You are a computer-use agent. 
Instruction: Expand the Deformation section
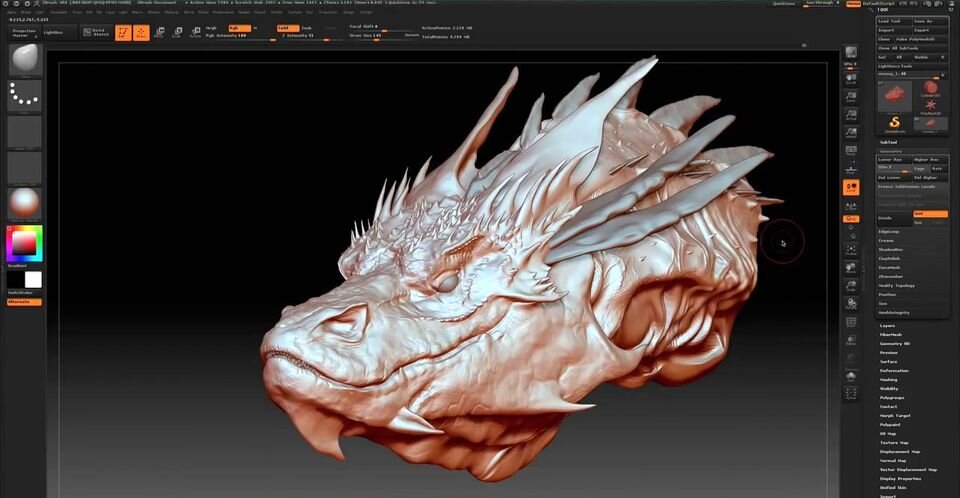click(x=894, y=371)
